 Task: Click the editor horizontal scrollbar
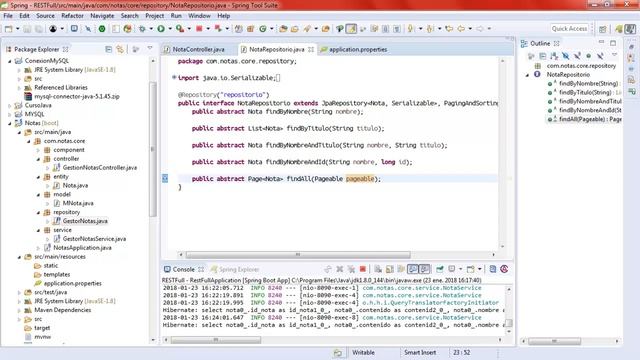tap(298, 255)
